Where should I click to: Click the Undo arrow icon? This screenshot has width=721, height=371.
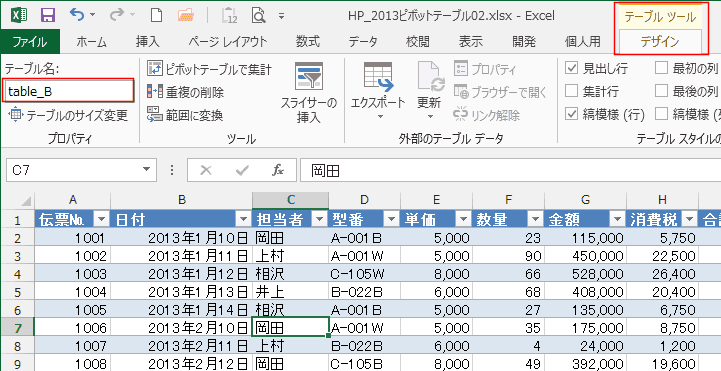point(77,15)
